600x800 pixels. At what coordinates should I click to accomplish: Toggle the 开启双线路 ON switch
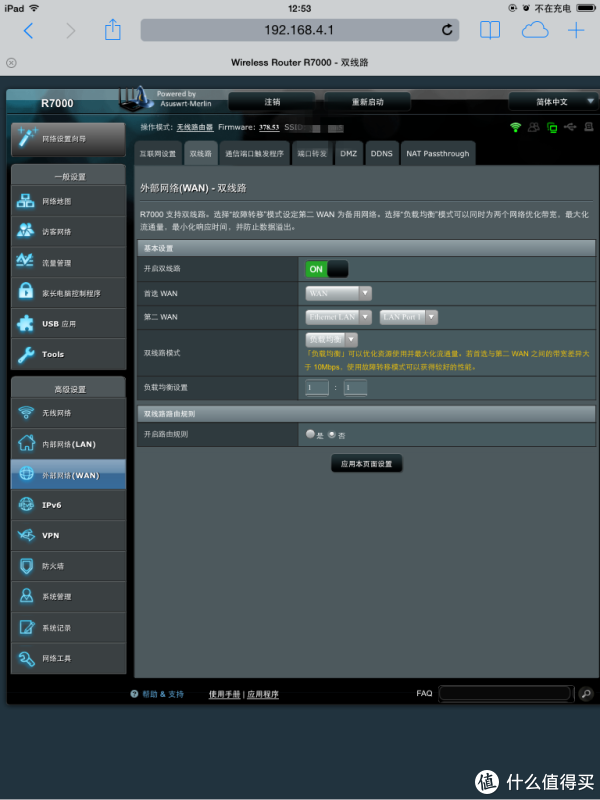pos(327,269)
